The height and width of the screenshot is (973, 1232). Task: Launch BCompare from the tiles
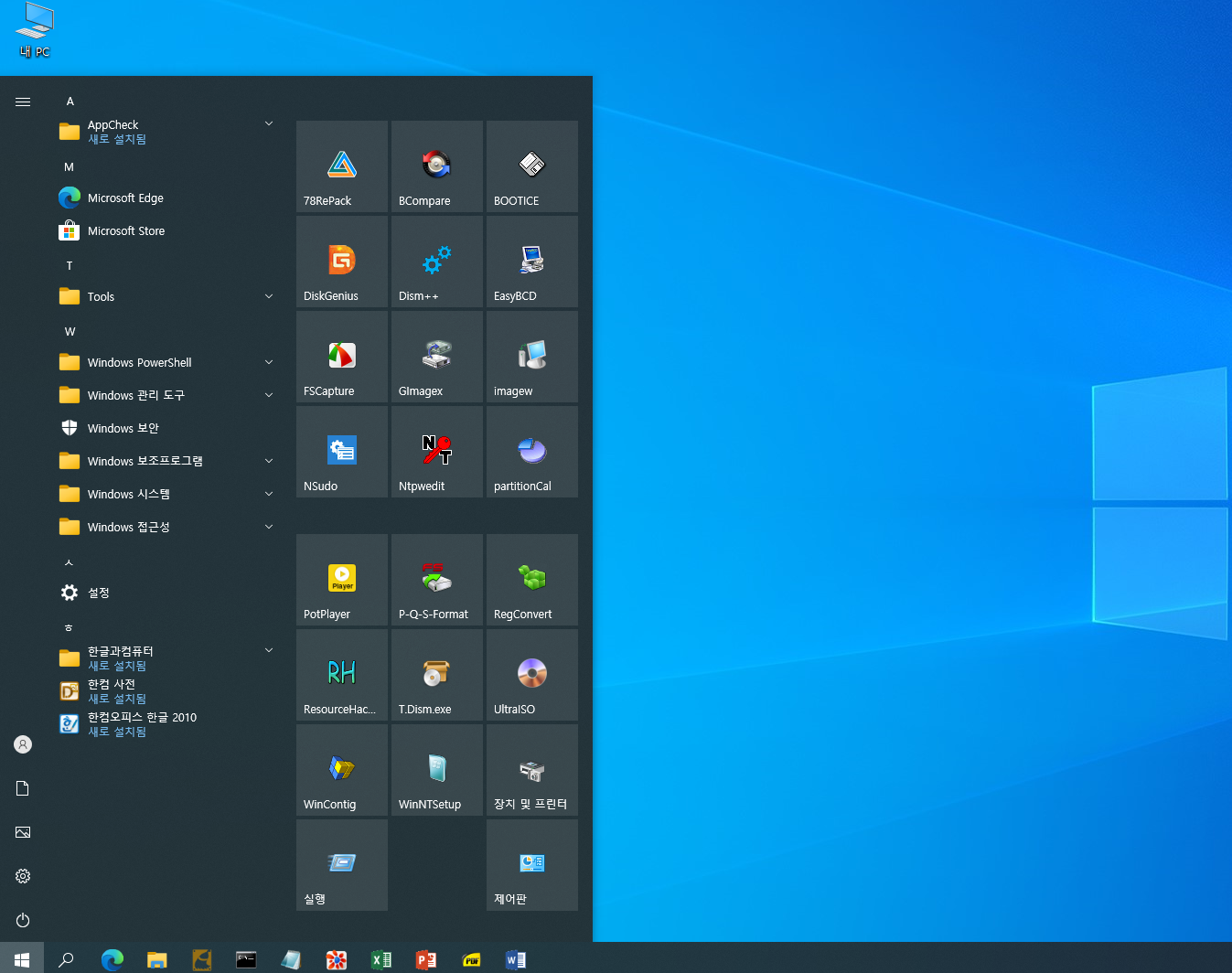tap(437, 166)
